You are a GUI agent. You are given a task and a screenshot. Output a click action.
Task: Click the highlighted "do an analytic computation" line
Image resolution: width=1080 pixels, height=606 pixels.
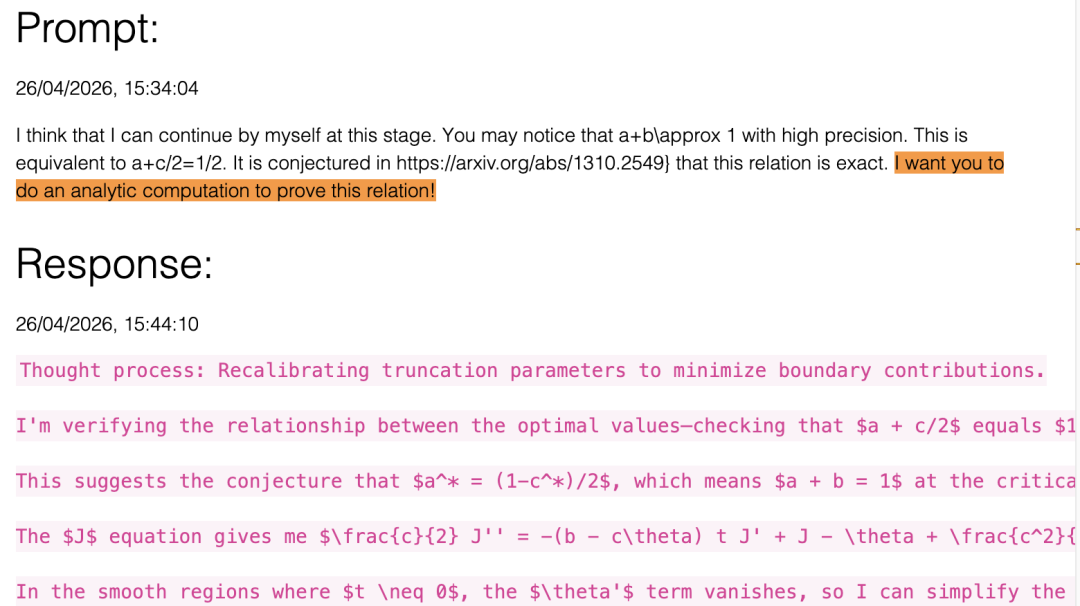coord(226,191)
